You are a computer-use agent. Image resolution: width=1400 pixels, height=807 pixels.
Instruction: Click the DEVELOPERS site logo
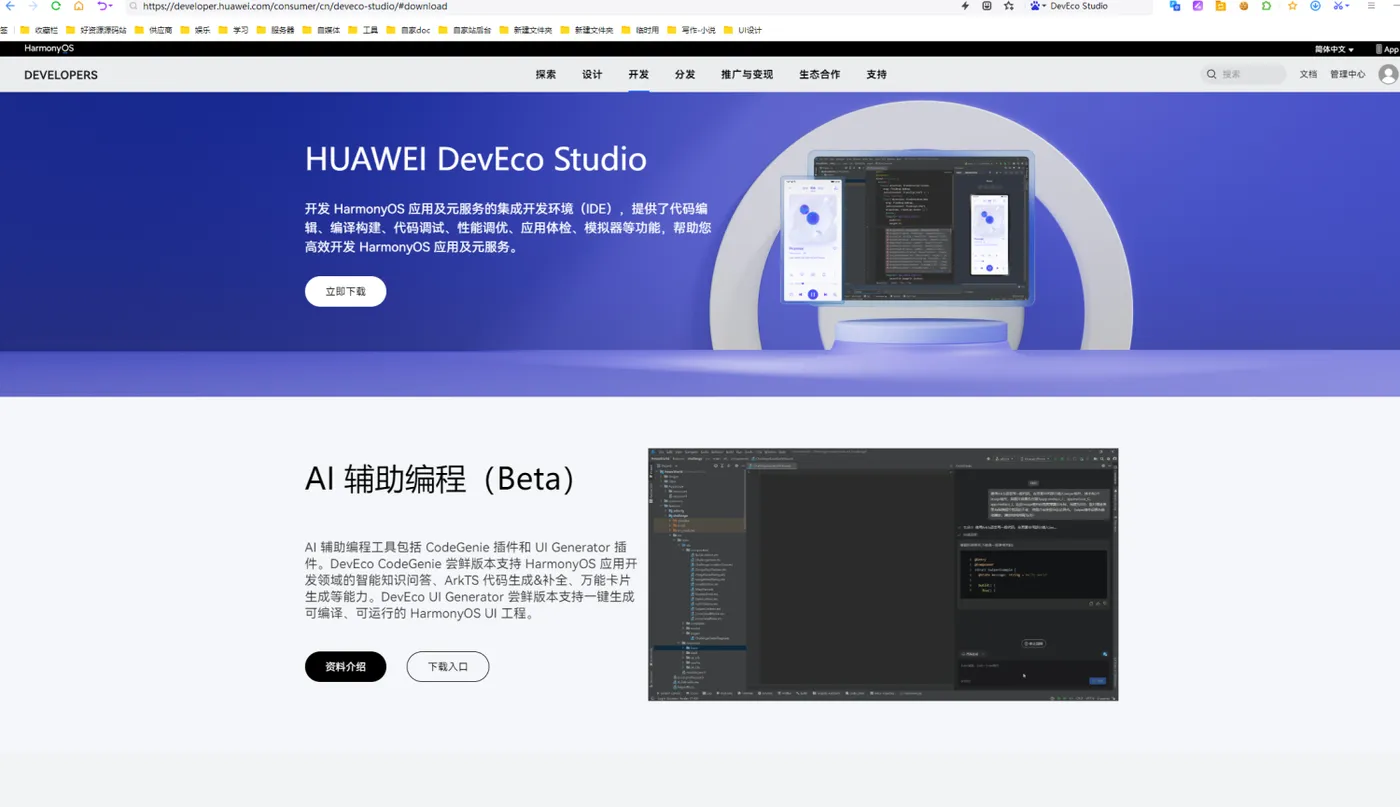coord(61,75)
